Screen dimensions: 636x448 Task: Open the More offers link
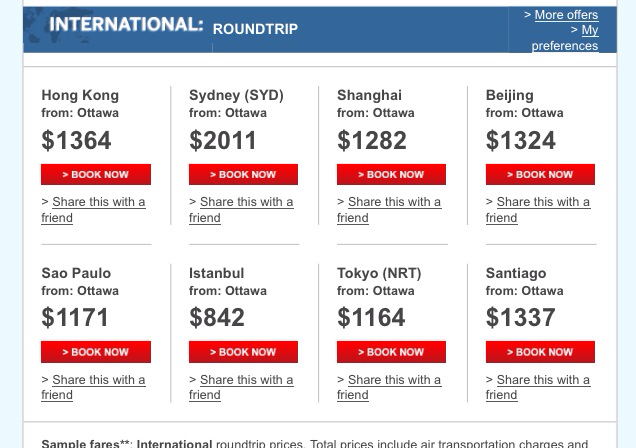[566, 15]
